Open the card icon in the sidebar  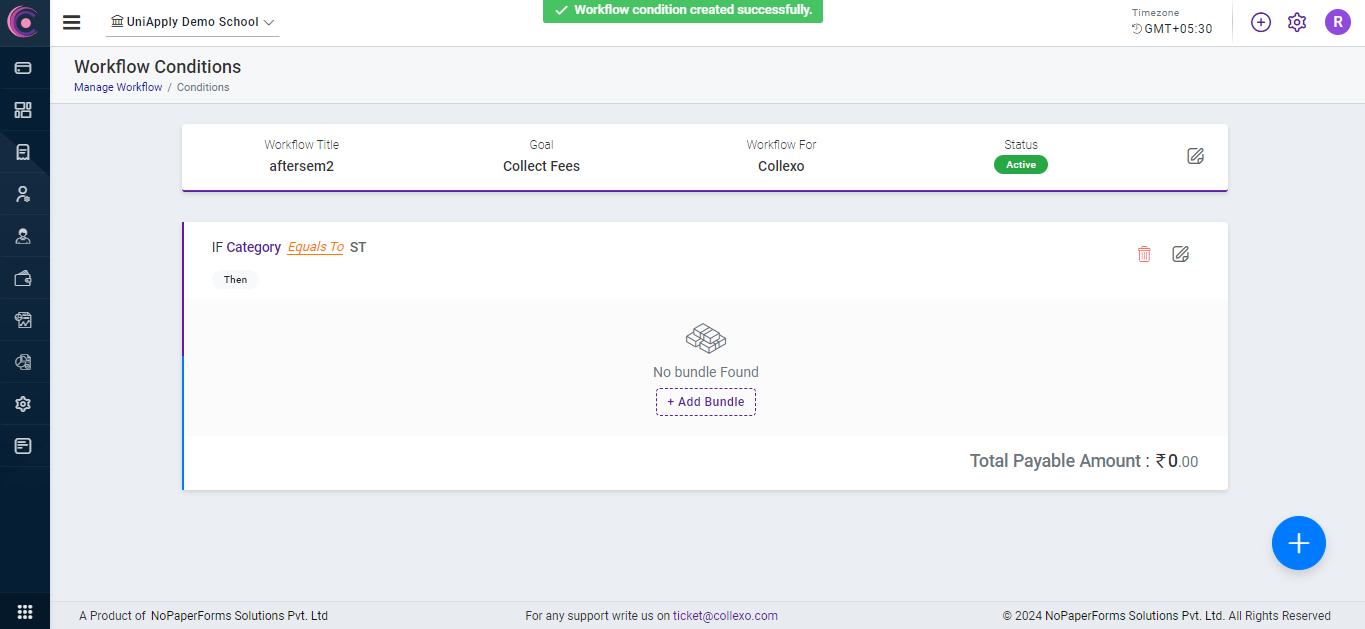pos(23,68)
